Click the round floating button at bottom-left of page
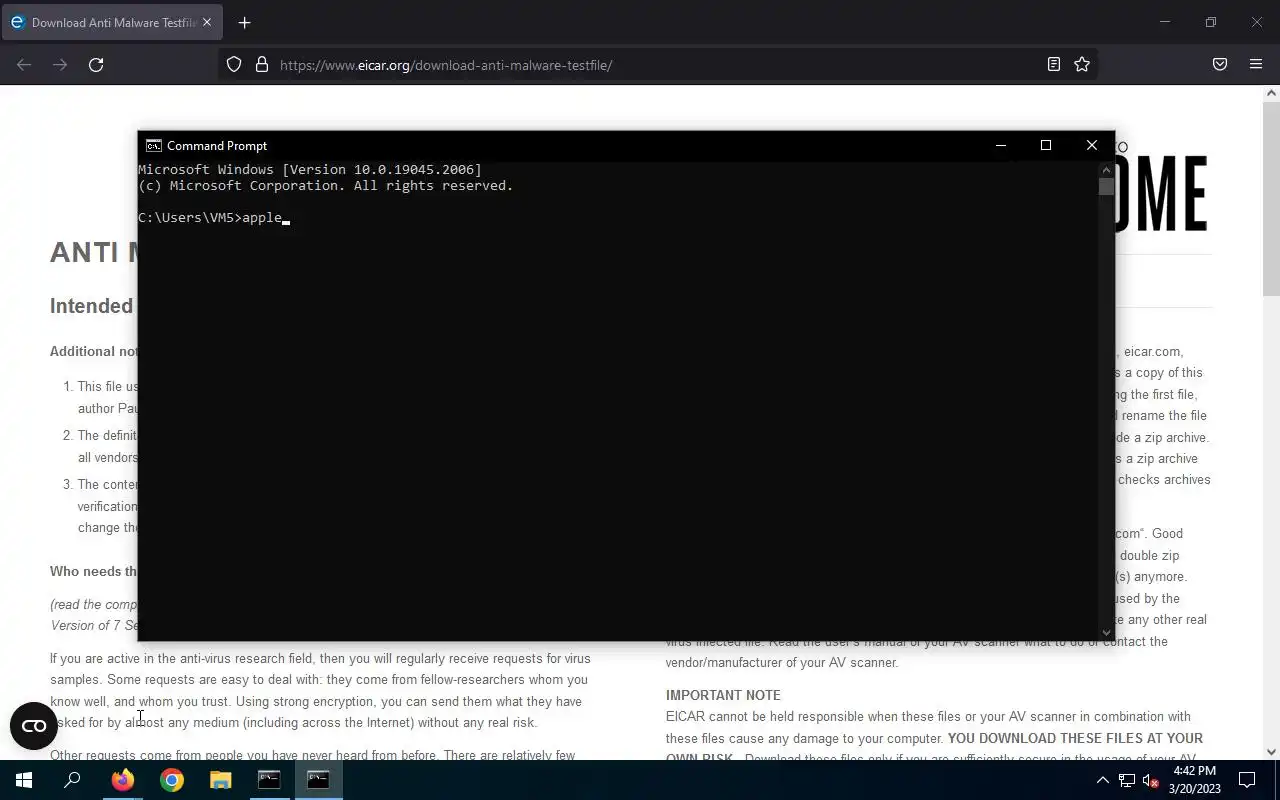This screenshot has width=1280, height=800. 34,726
